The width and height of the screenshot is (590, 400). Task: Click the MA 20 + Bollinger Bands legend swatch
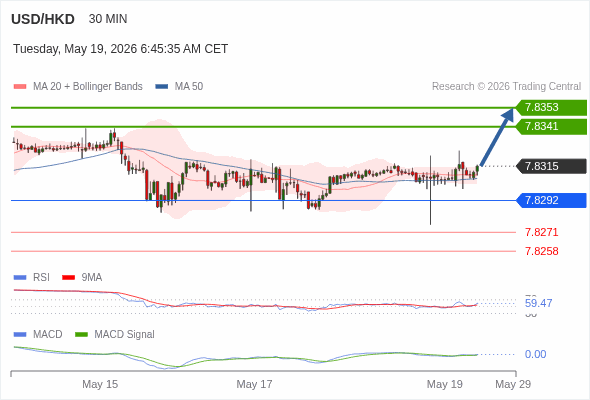(20, 87)
